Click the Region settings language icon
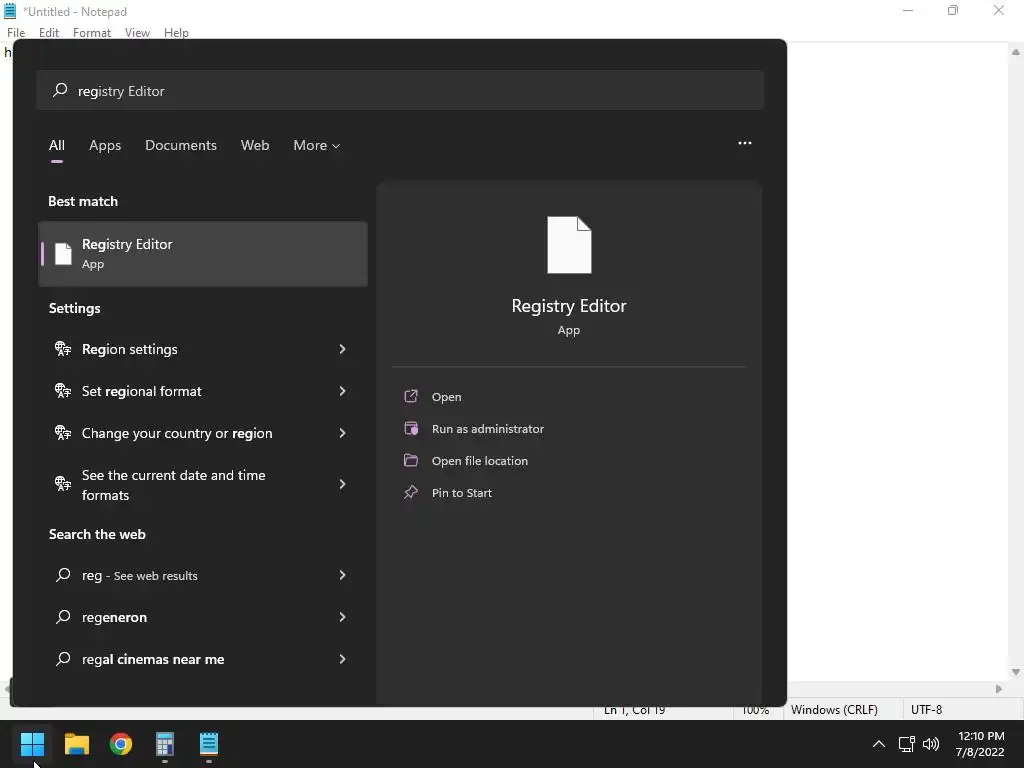Viewport: 1024px width, 768px height. point(63,349)
